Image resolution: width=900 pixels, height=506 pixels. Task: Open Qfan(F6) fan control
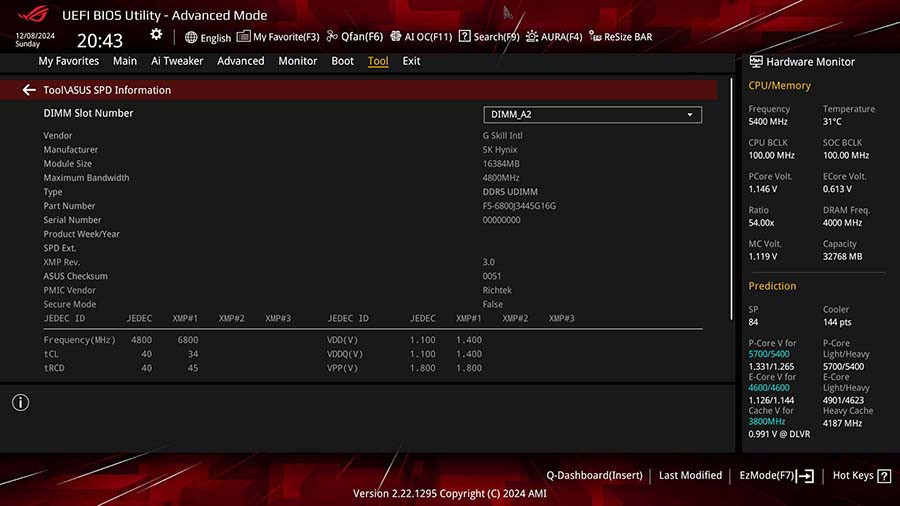point(355,37)
